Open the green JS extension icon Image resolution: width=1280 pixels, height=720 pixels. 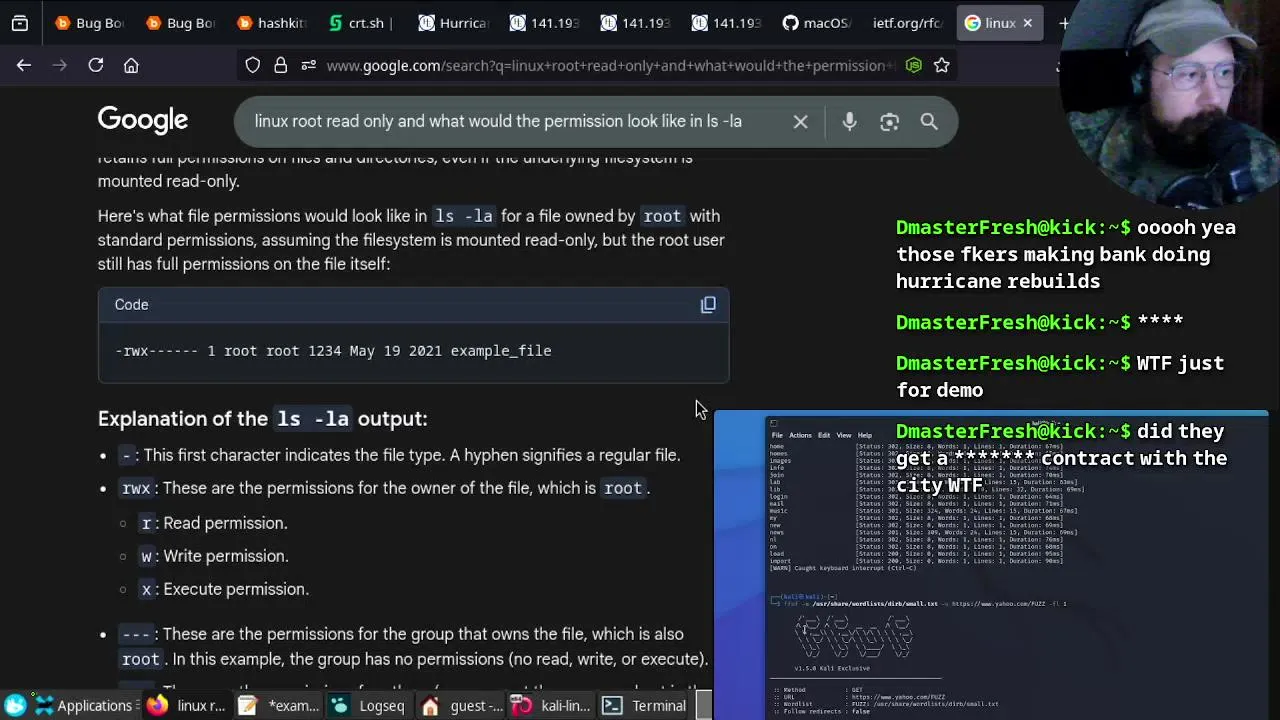point(913,65)
